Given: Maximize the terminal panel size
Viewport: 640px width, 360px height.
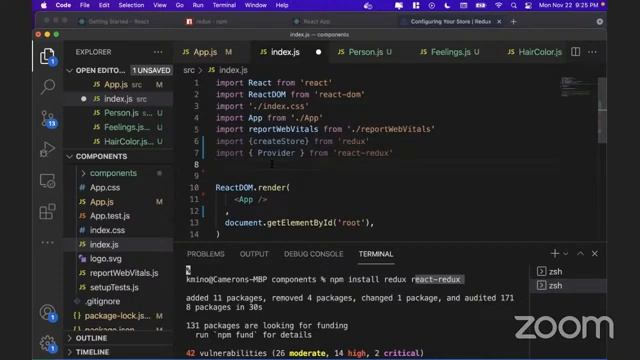Looking at the screenshot, I should [x=580, y=253].
